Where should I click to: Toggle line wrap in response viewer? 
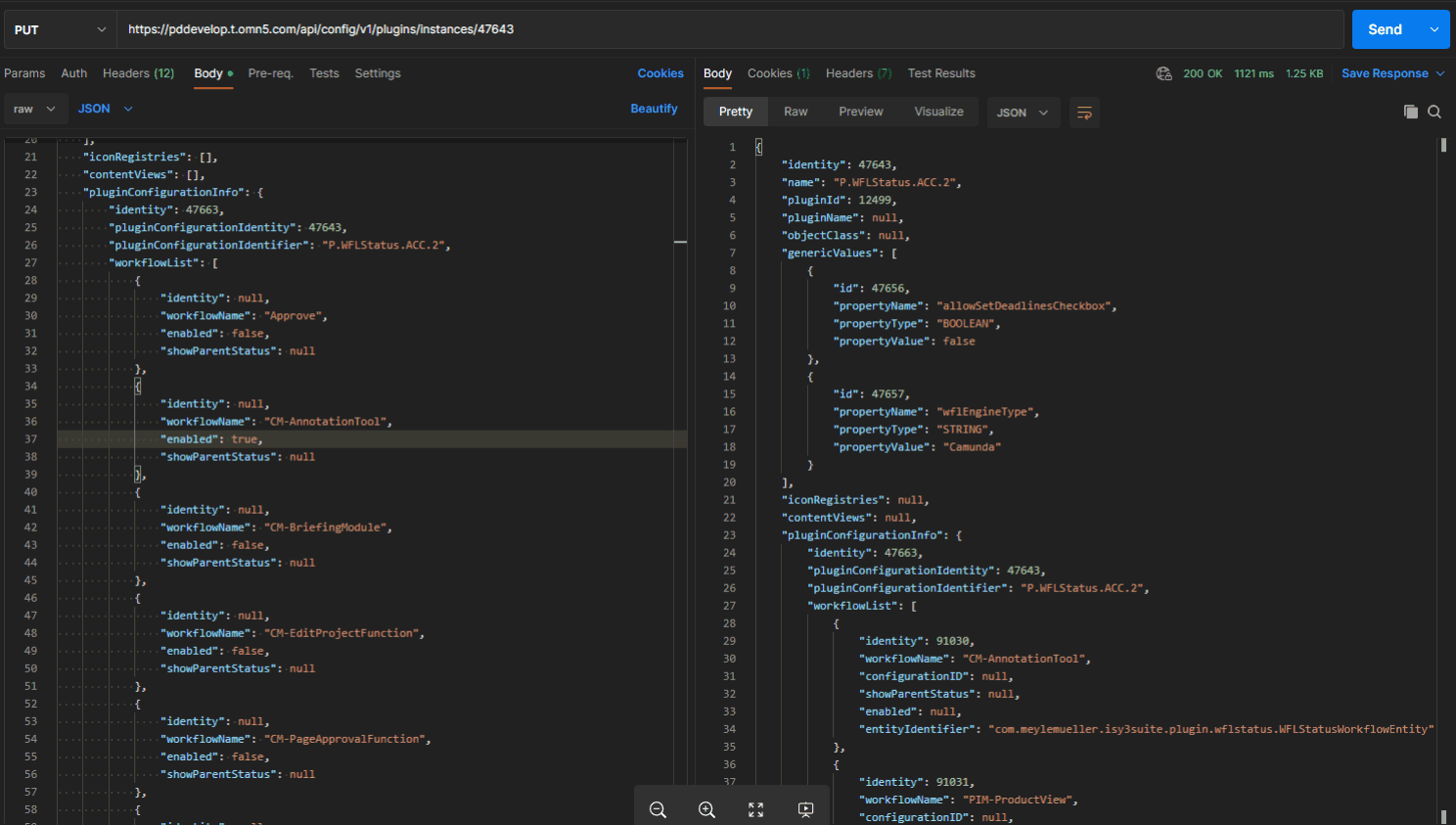(x=1084, y=113)
